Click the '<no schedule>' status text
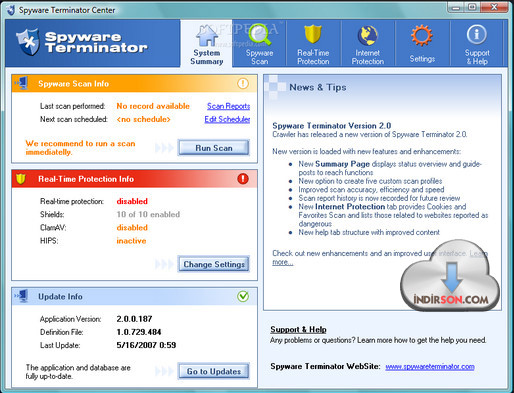The image size is (514, 393). 143,119
